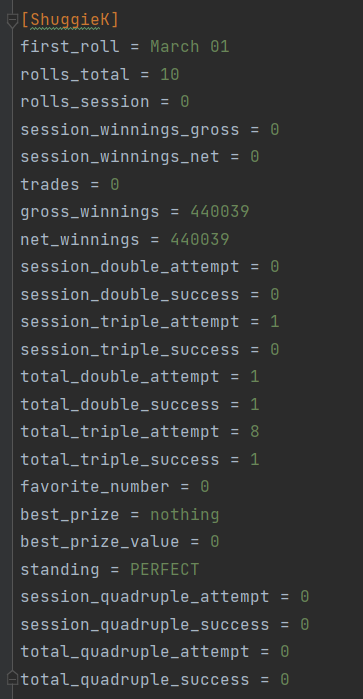Click the first_roll value March 01
The width and height of the screenshot is (363, 699).
(x=190, y=47)
